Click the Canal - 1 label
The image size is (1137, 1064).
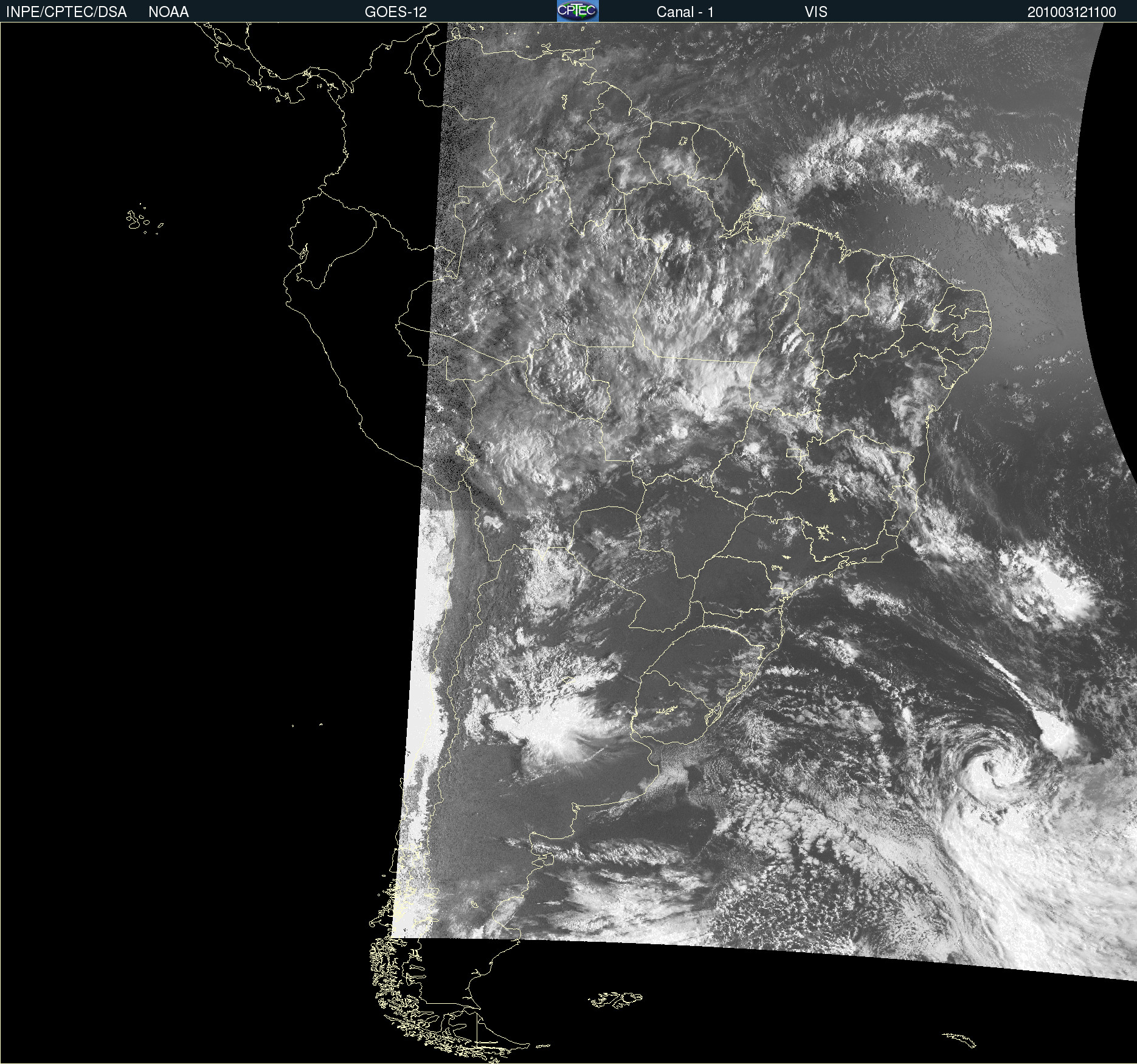[x=685, y=12]
